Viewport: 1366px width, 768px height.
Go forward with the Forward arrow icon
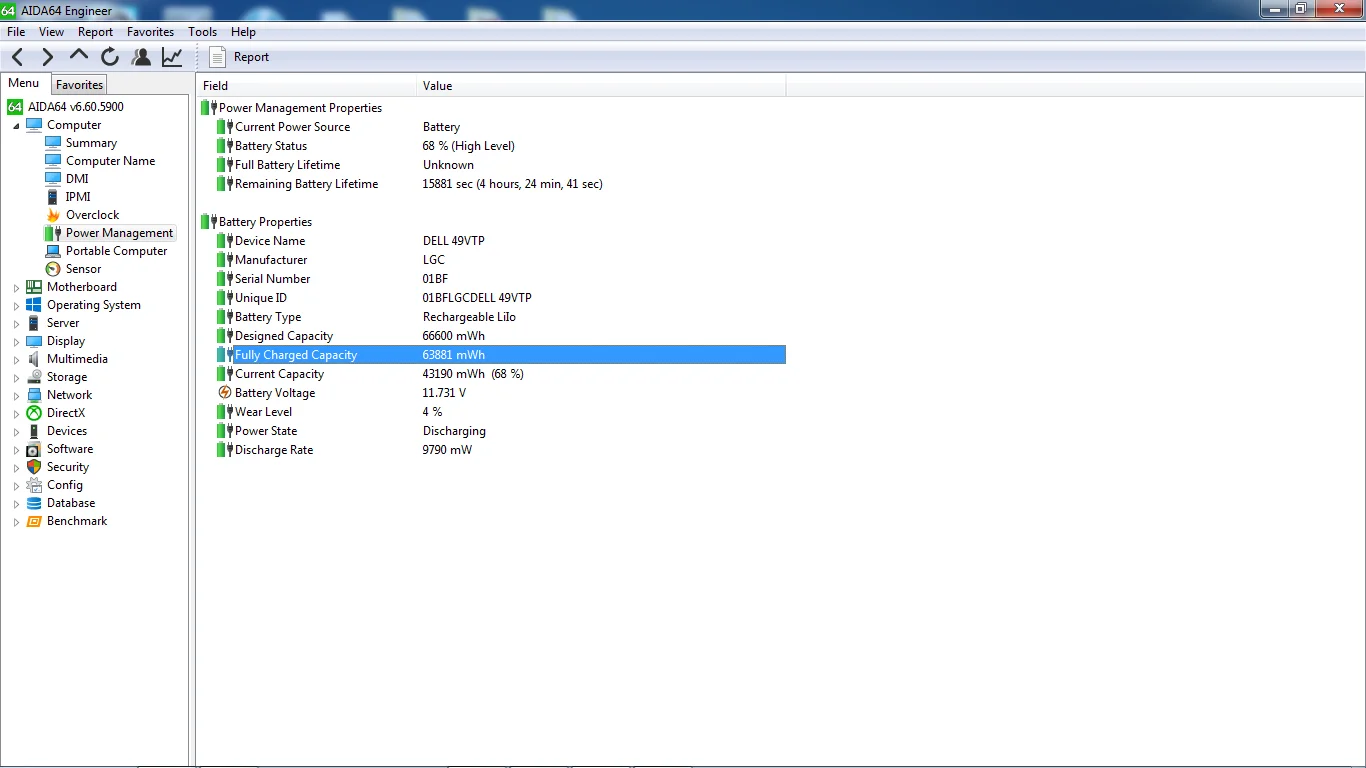point(47,57)
